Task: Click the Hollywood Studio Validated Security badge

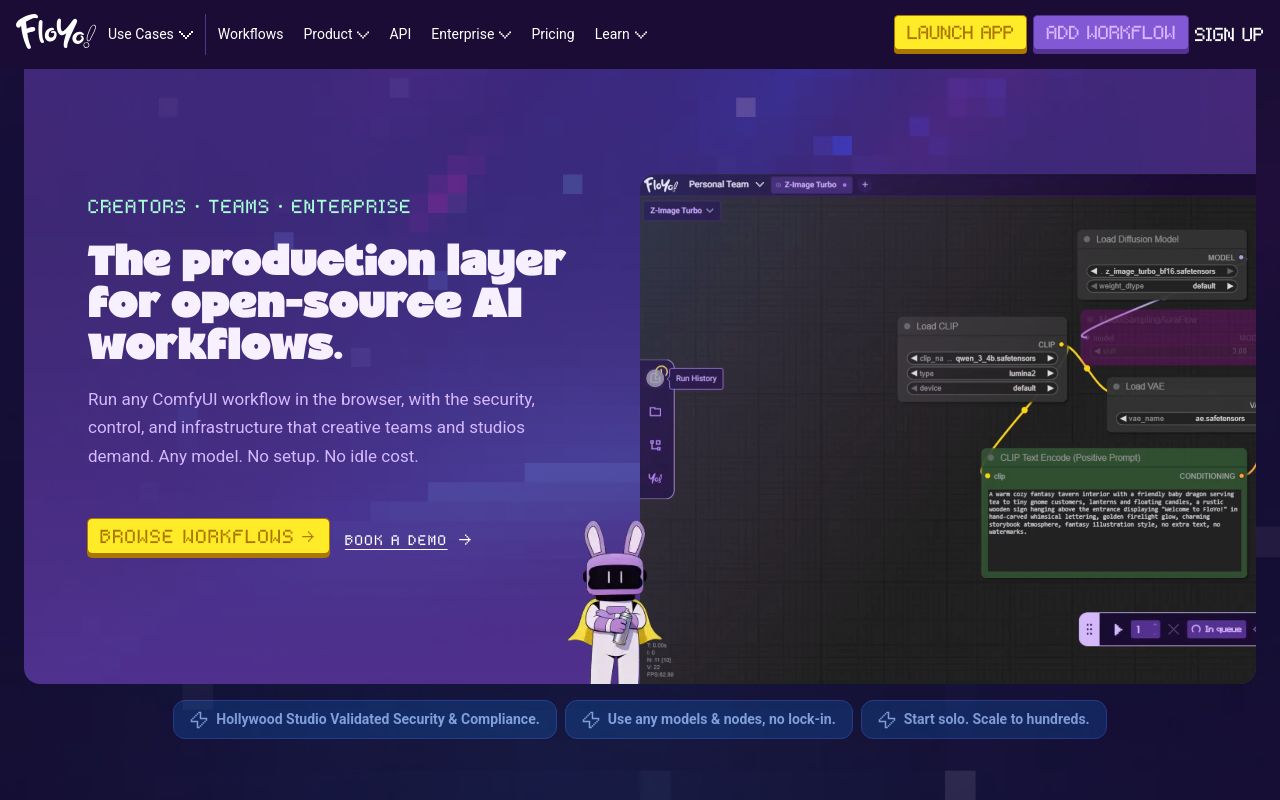Action: pos(365,719)
